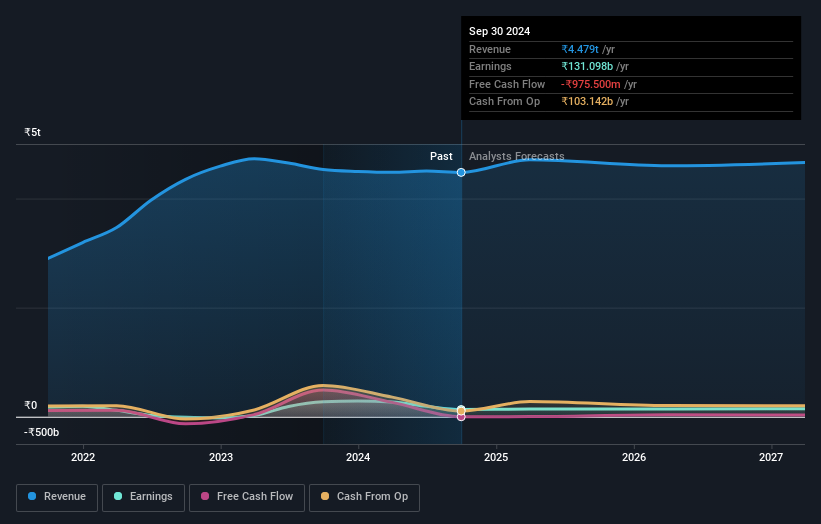Click the pink Free Cash Flow legend dot

[x=205, y=496]
